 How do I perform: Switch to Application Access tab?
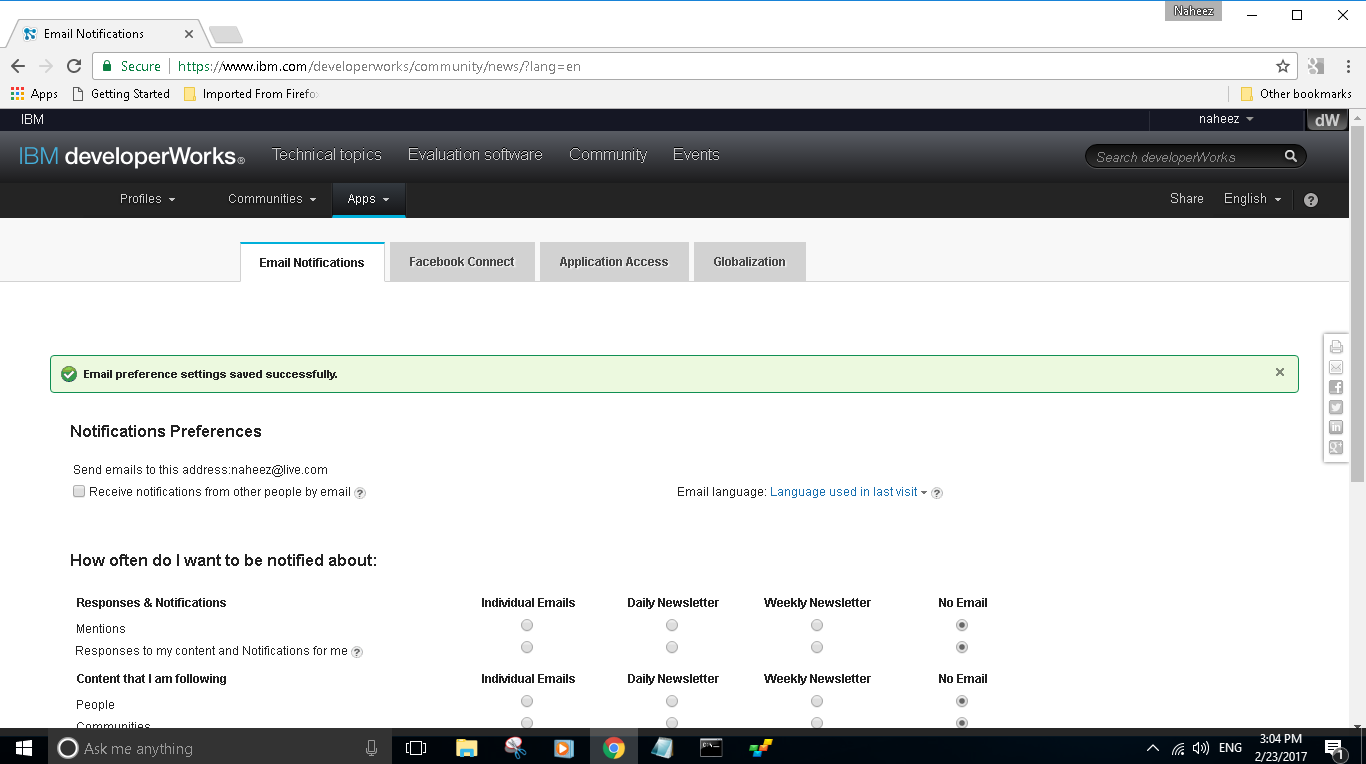[x=614, y=262]
